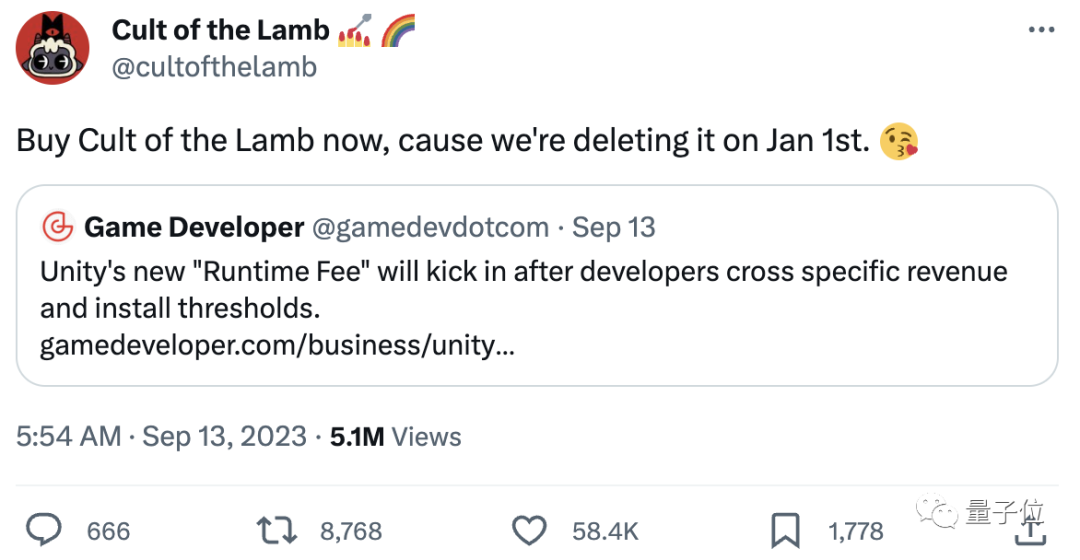Click the Cult of the Lamb display name
This screenshot has width=1080, height=560.
coord(220,30)
